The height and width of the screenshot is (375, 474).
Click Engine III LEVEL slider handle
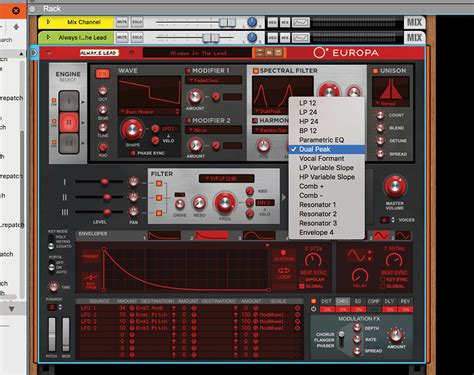[107, 212]
